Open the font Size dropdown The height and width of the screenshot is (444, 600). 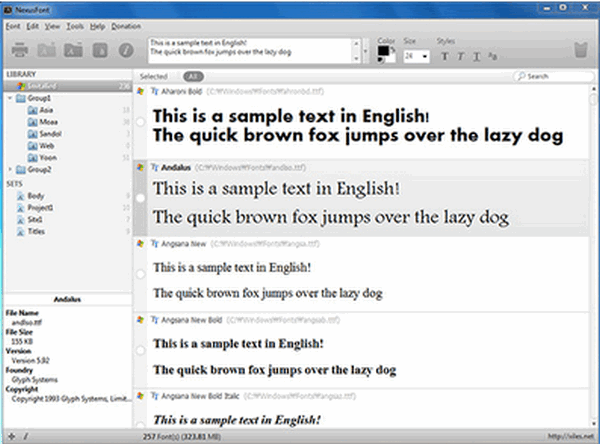[426, 57]
